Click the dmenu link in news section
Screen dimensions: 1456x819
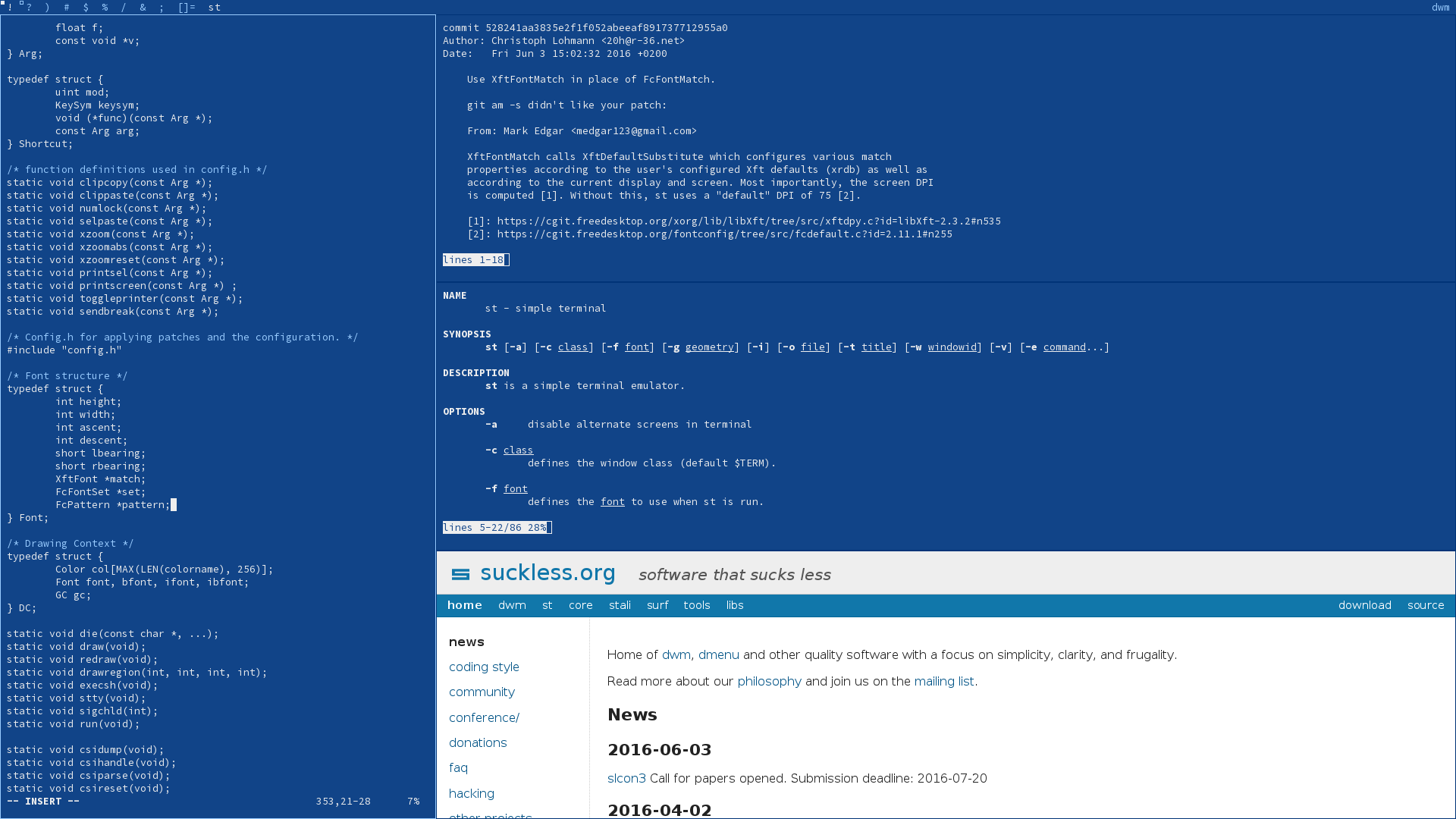[x=720, y=654]
